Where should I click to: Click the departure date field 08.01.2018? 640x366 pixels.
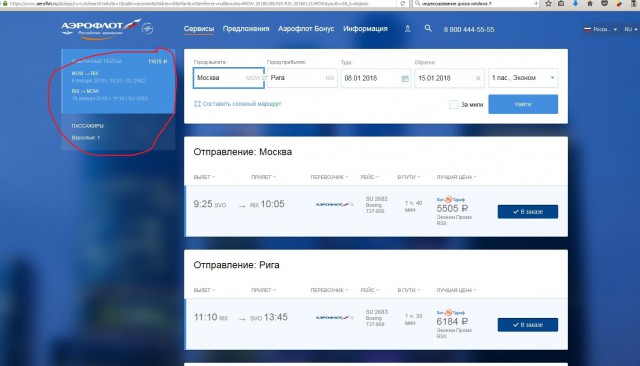pyautogui.click(x=376, y=78)
